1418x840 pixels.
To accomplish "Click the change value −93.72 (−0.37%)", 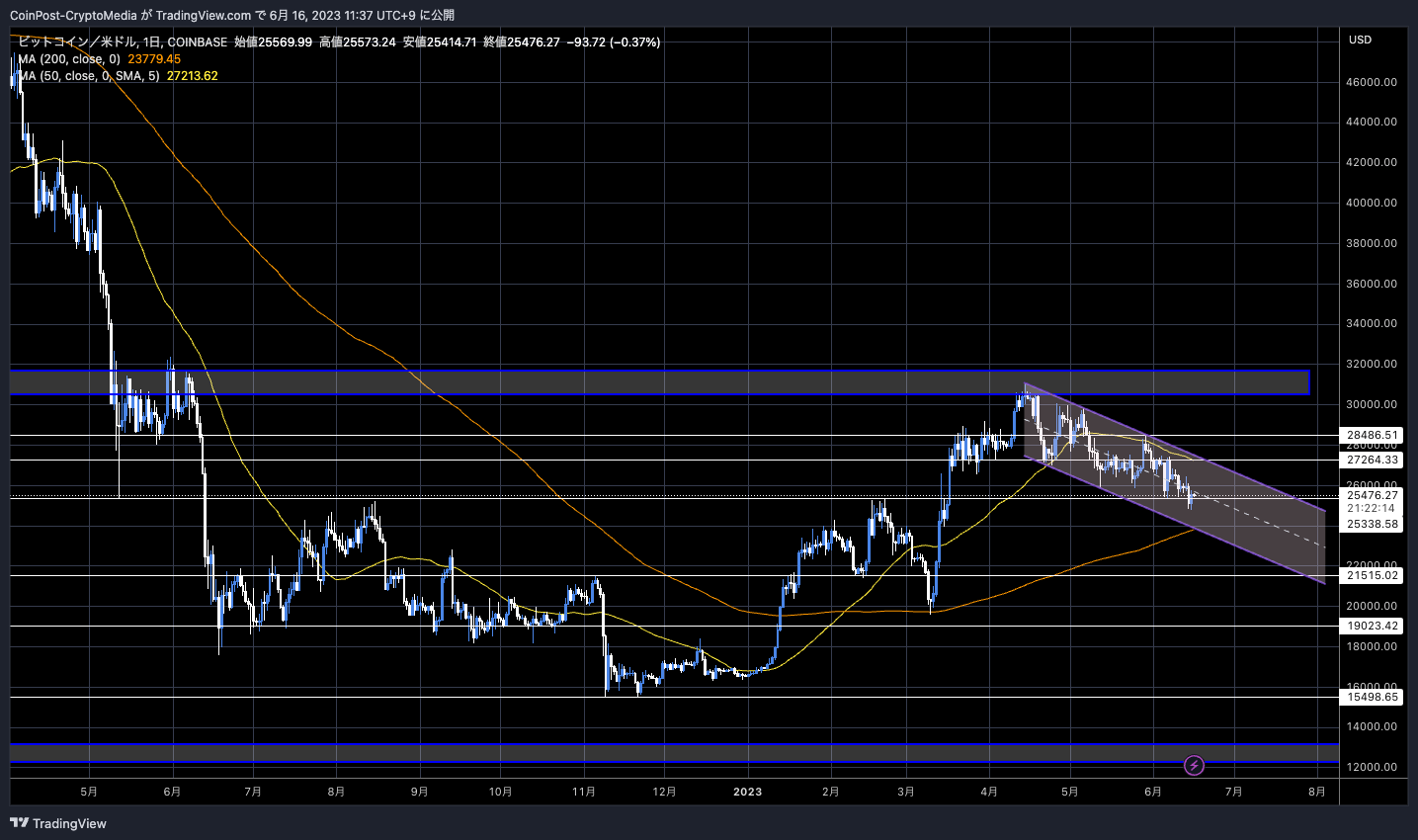I will pyautogui.click(x=614, y=42).
